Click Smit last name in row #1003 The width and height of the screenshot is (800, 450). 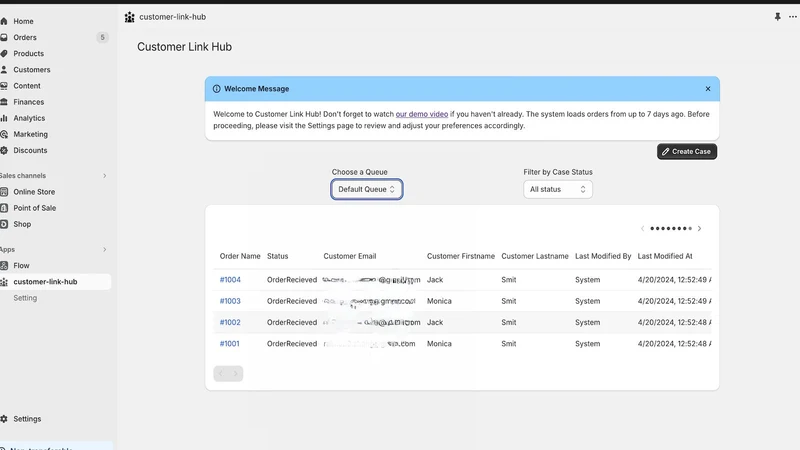tap(509, 301)
